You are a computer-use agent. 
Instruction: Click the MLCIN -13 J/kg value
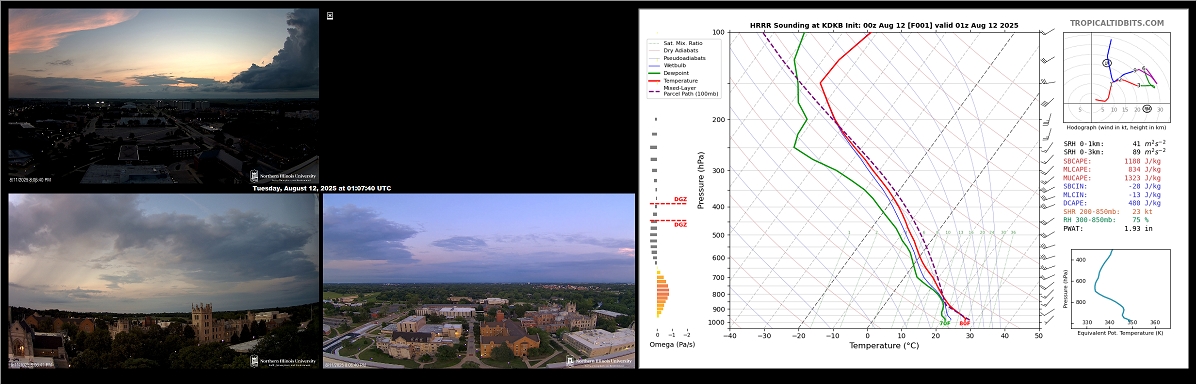click(x=1112, y=195)
